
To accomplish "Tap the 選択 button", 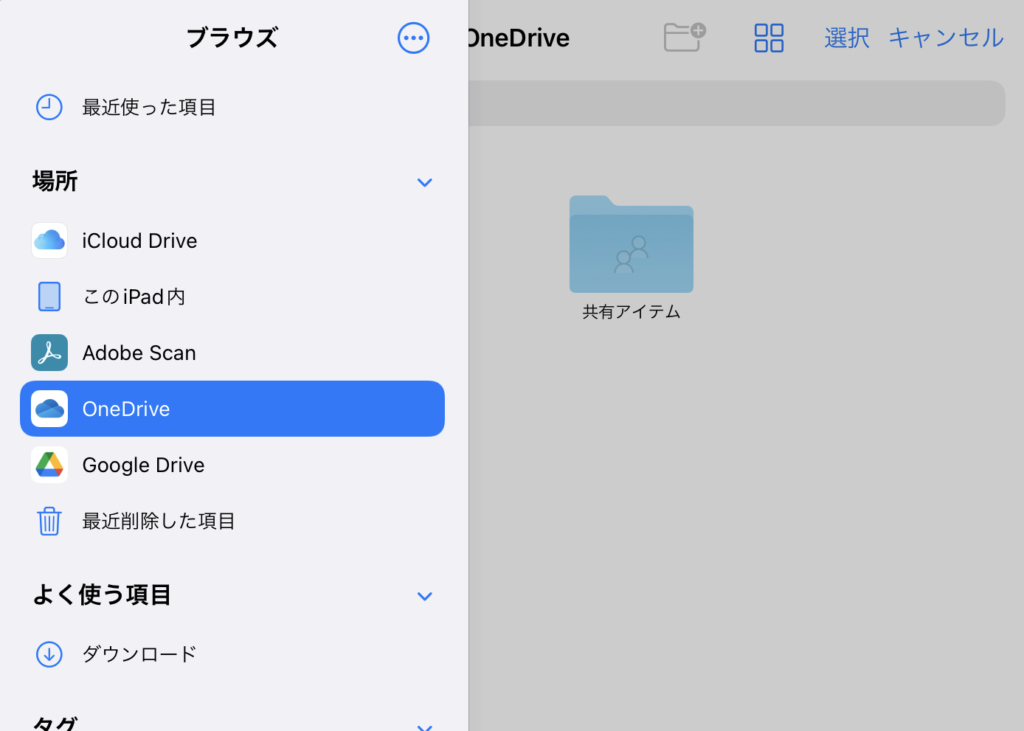I will pos(846,38).
